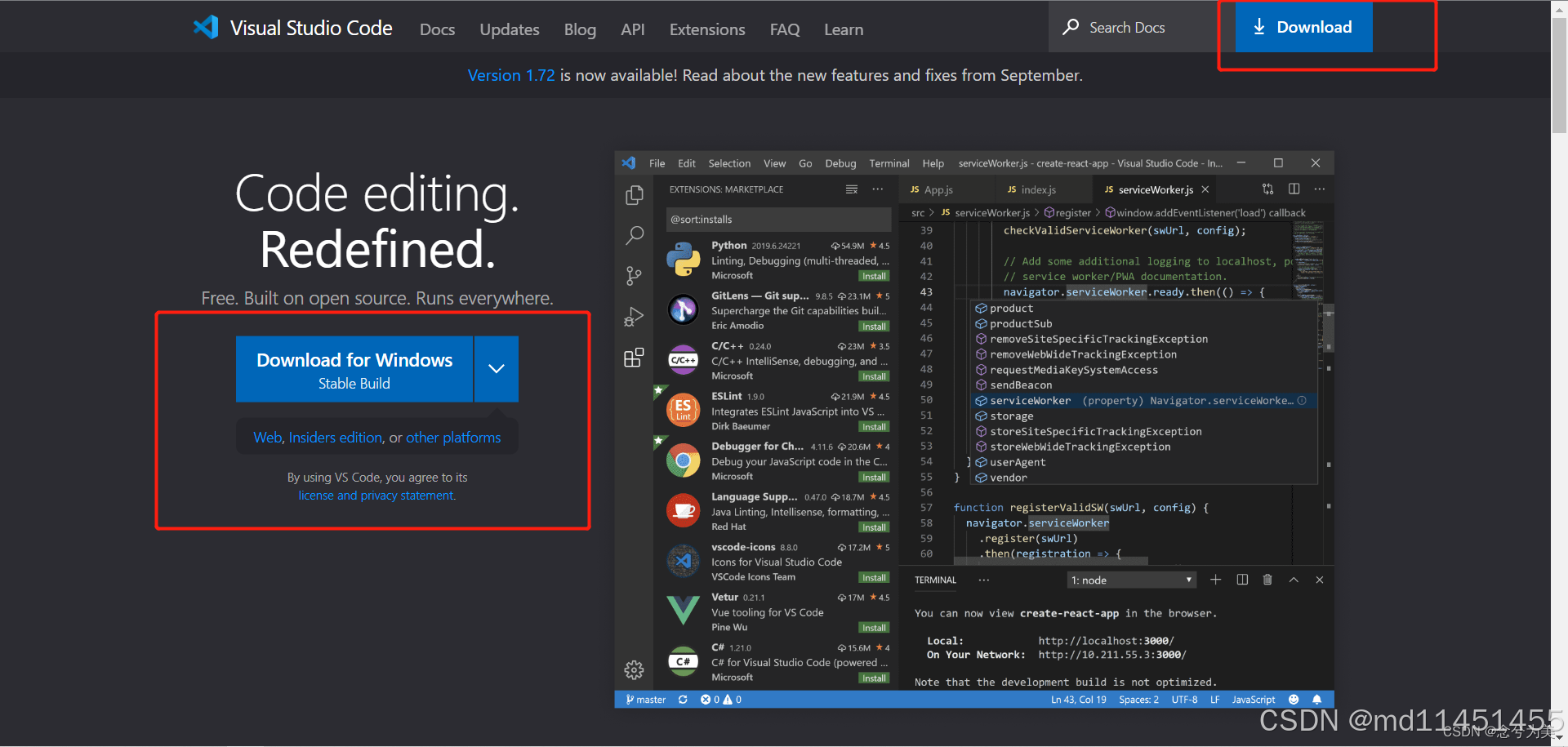Screen dimensions: 1568x747
Task: Maximize terminal panel with the up chevron
Action: pos(1294,580)
